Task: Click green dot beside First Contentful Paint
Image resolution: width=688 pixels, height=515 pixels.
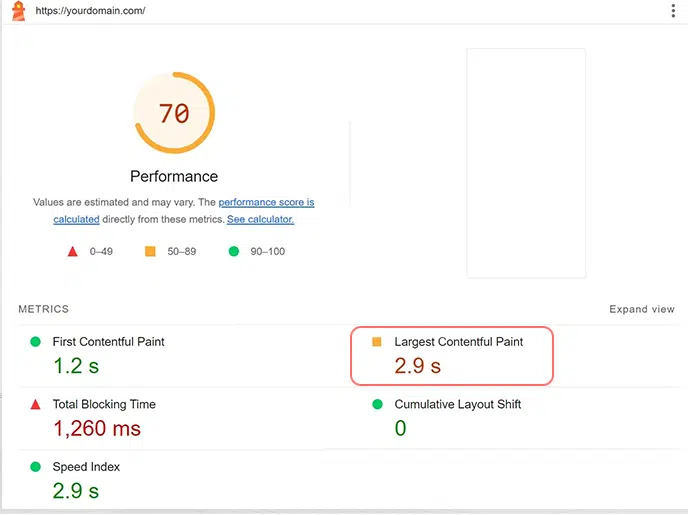Action: tap(36, 342)
